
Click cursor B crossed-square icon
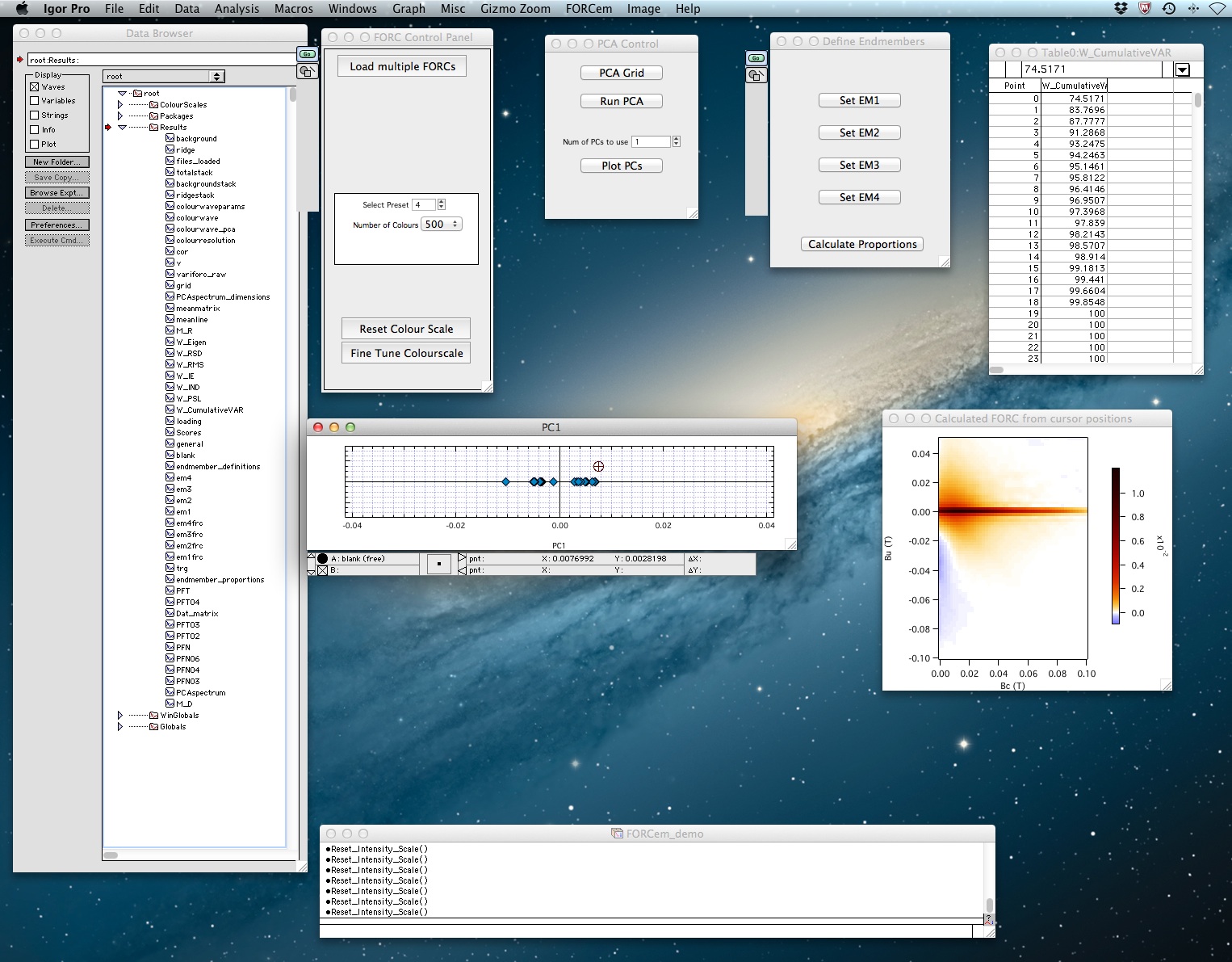(x=322, y=570)
